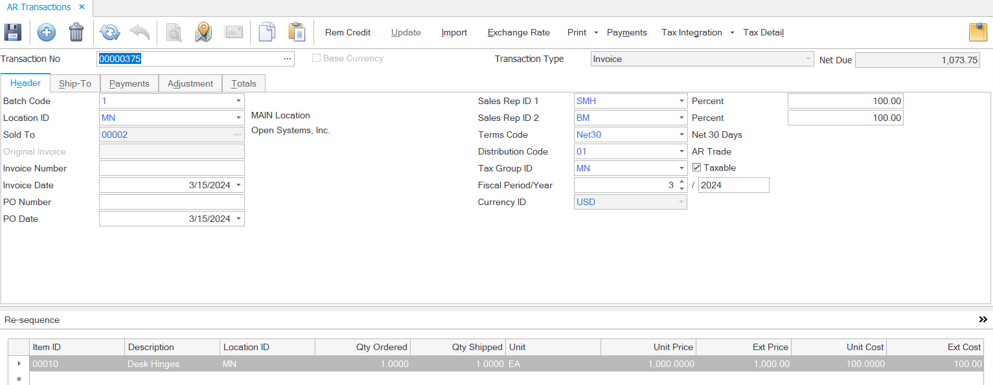Close the AR Transactions tab
The height and width of the screenshot is (385, 993).
[x=82, y=6]
